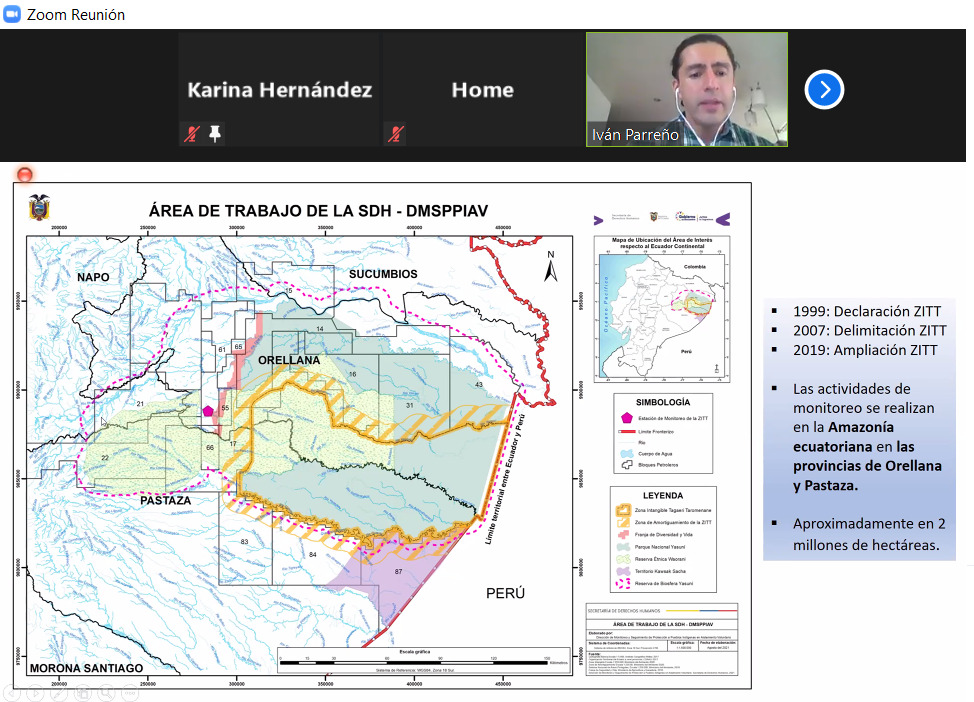Click the Ecuador coat of arms on map
This screenshot has width=974, height=702.
40,207
